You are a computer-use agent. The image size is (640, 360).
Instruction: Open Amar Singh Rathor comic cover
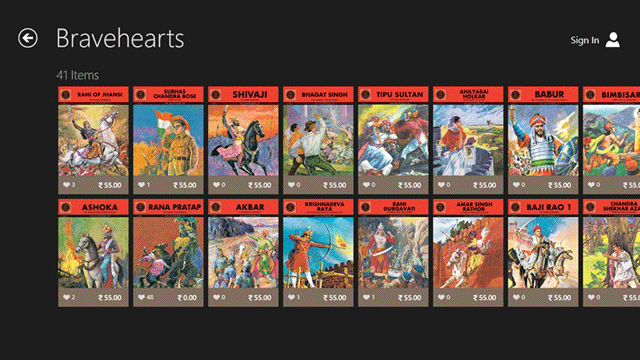[468, 253]
